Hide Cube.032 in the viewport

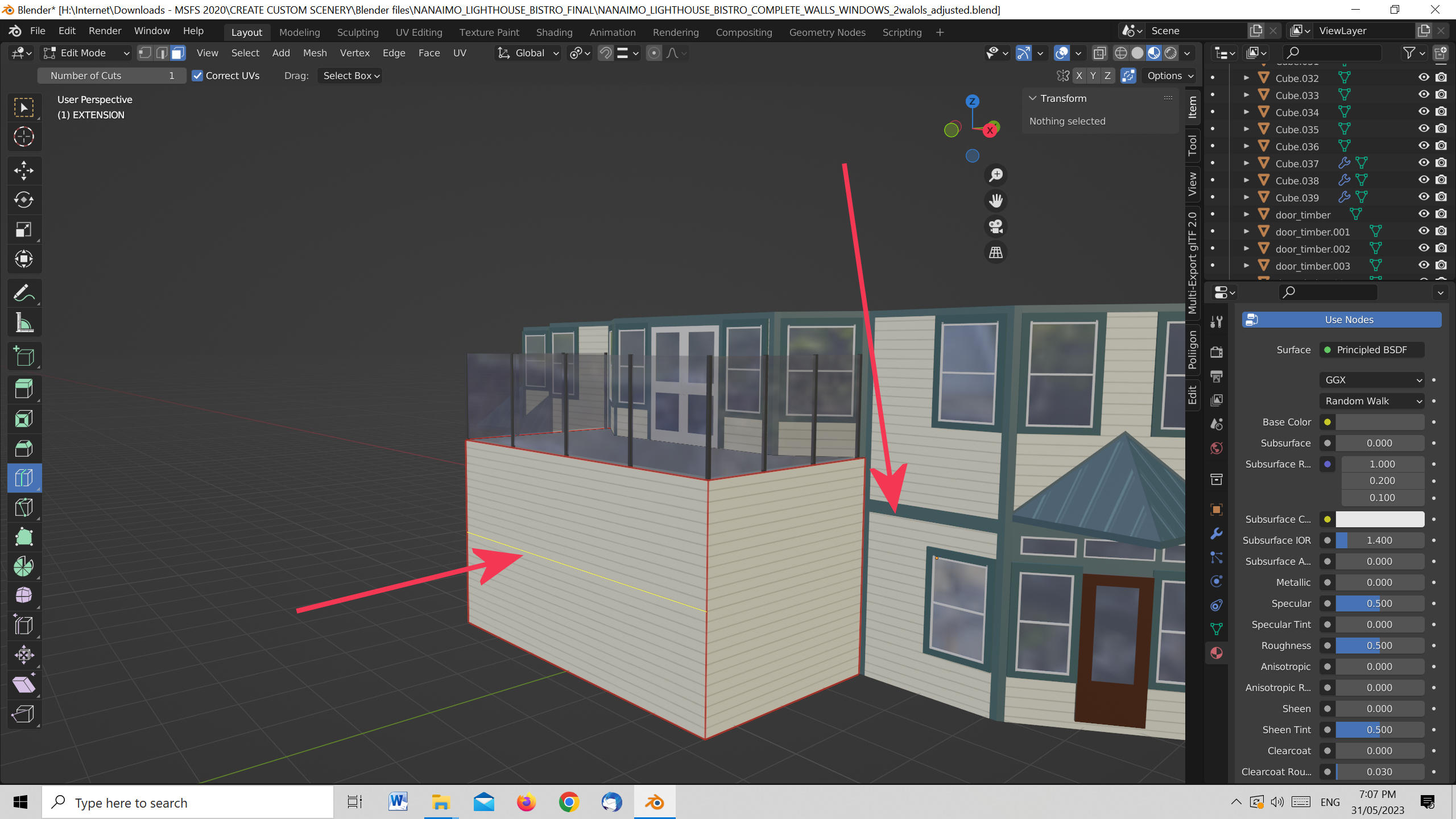coord(1424,77)
